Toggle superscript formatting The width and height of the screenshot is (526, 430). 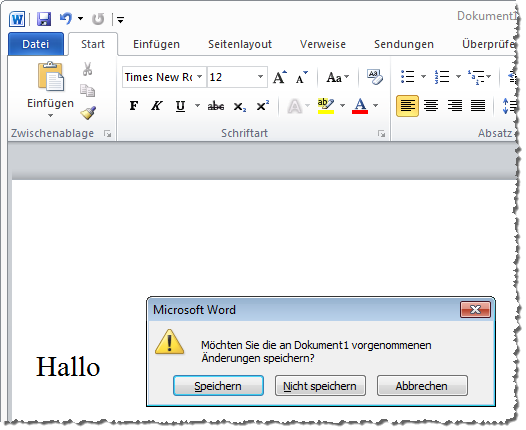tap(262, 106)
